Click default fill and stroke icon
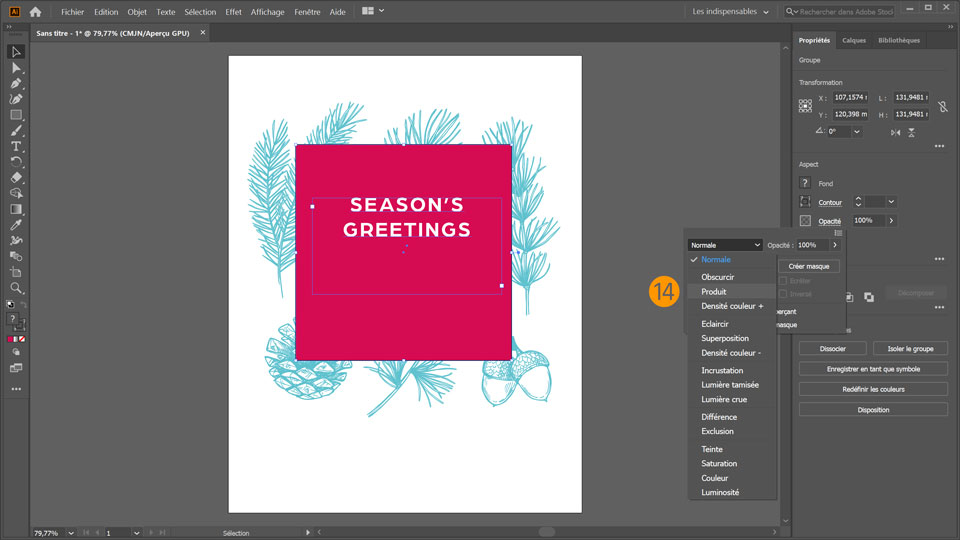The image size is (960, 540). [x=10, y=304]
